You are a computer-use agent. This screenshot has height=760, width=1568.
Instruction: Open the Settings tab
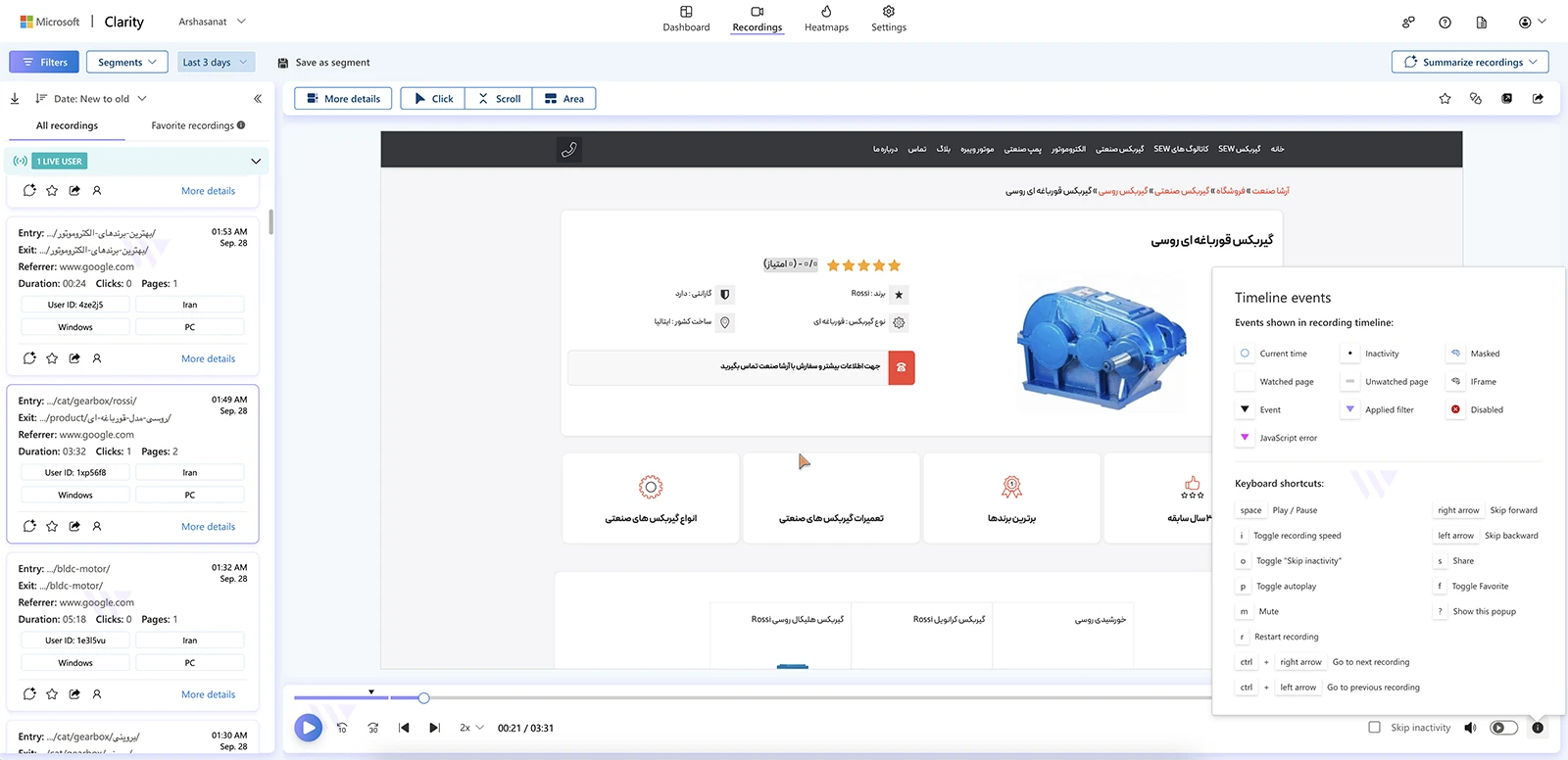click(889, 20)
